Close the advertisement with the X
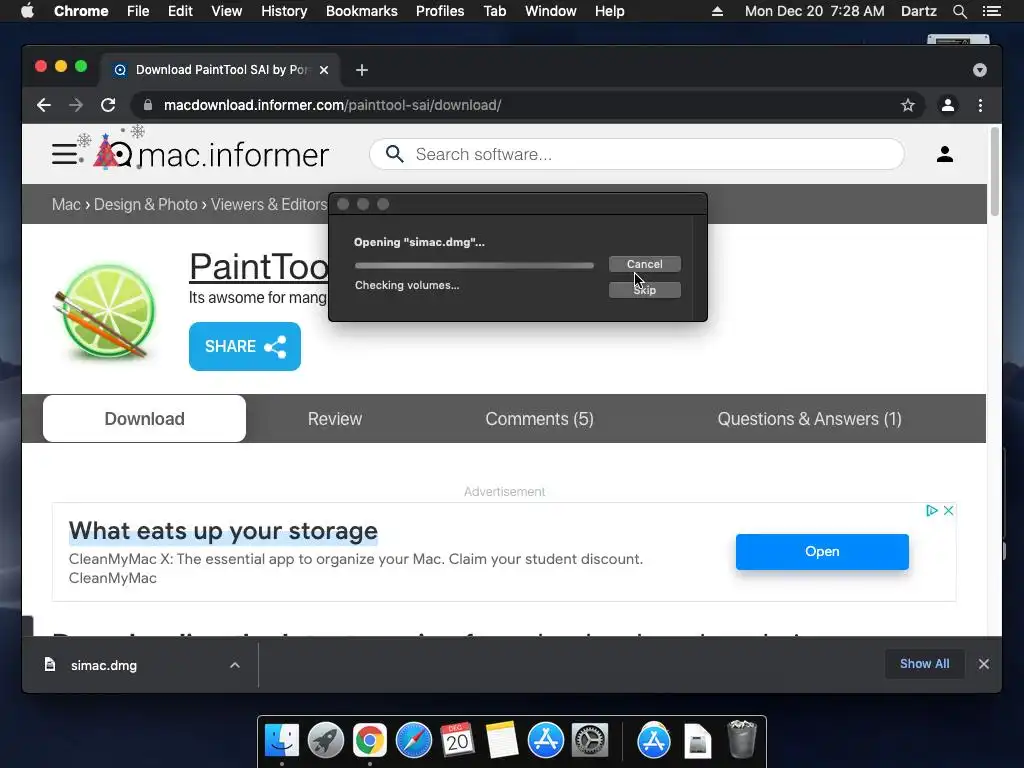 coord(949,511)
